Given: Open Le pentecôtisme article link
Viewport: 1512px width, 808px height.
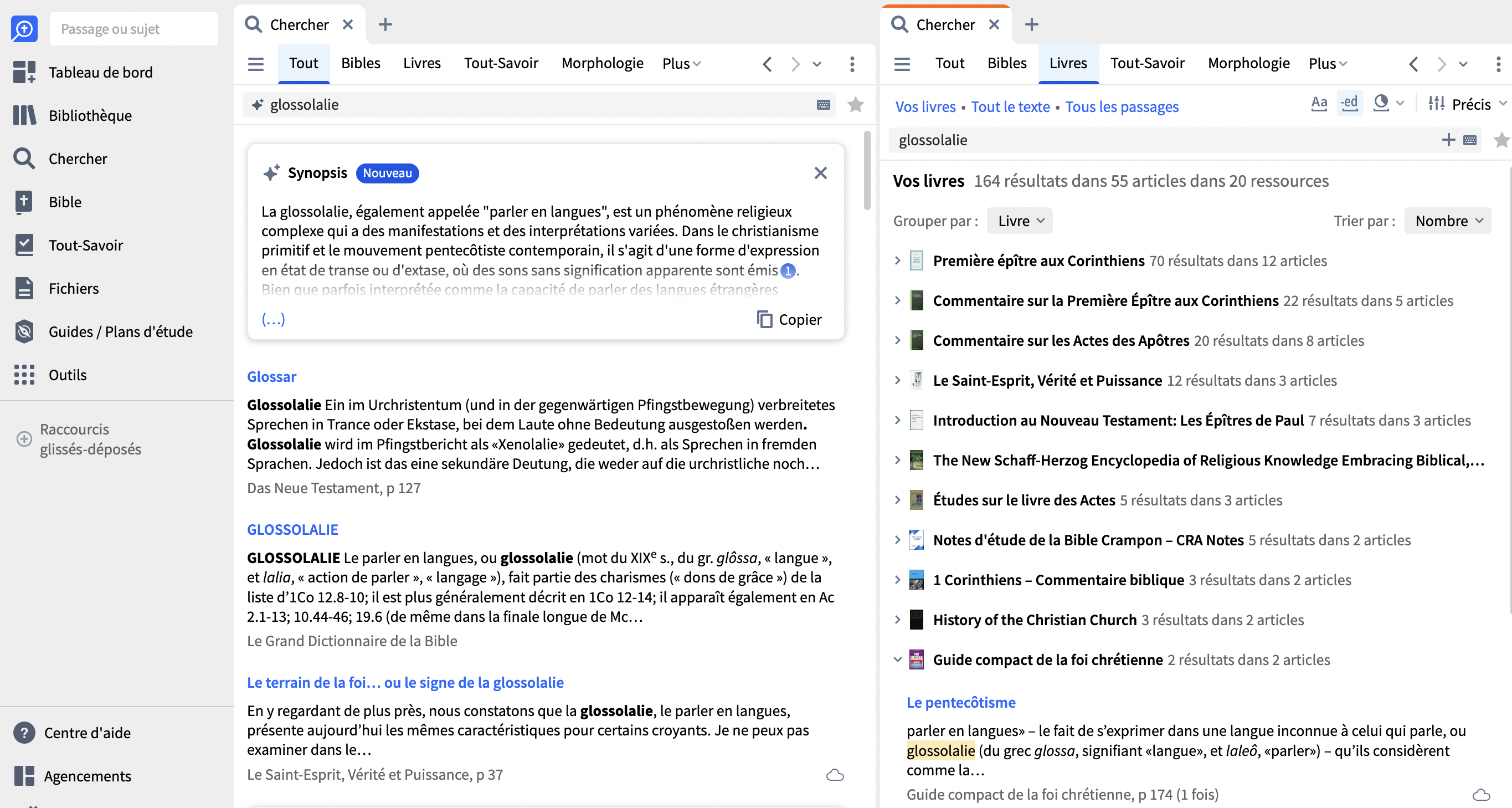Looking at the screenshot, I should (961, 702).
